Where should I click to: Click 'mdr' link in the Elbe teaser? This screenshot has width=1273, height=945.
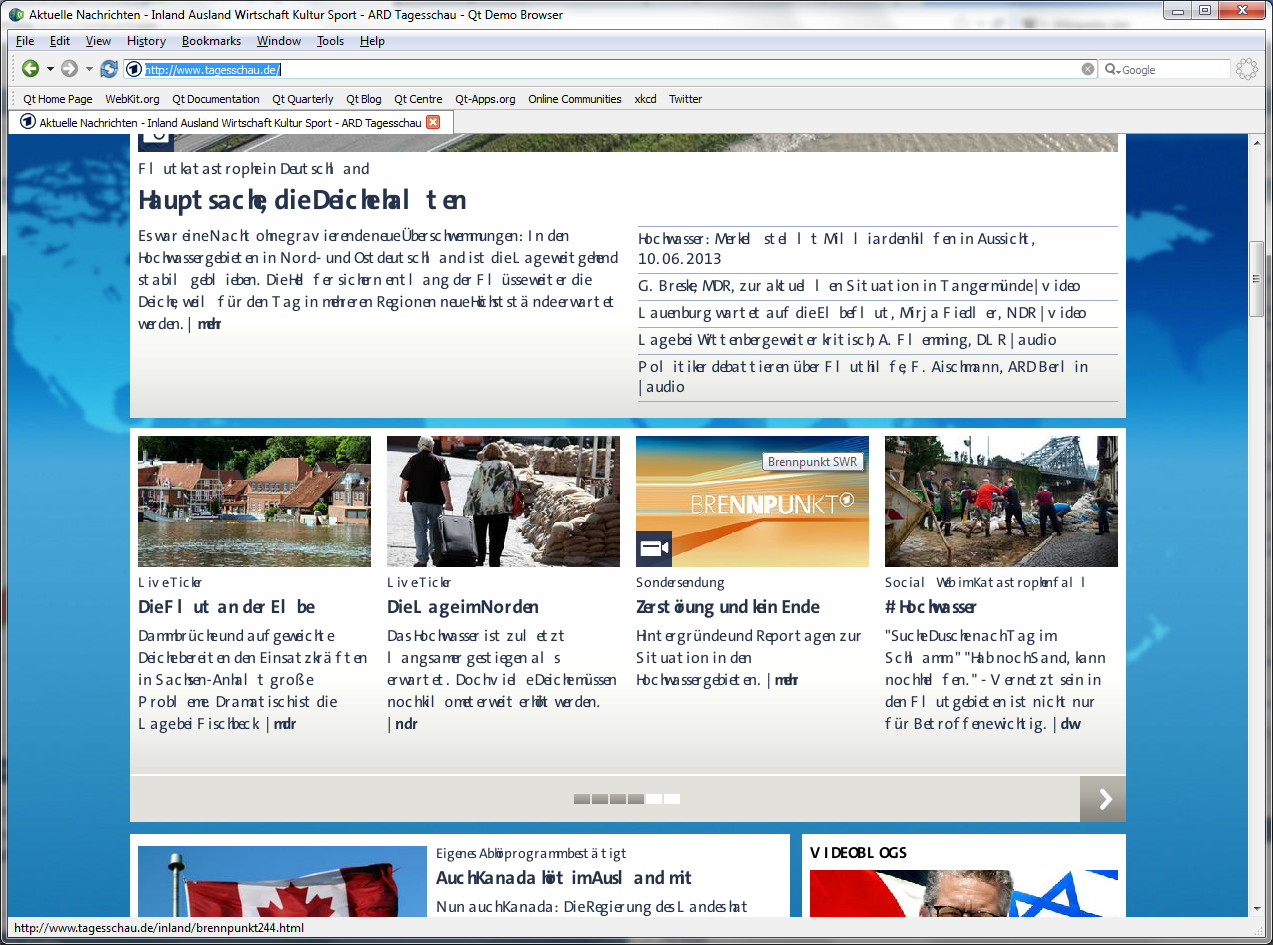(285, 724)
